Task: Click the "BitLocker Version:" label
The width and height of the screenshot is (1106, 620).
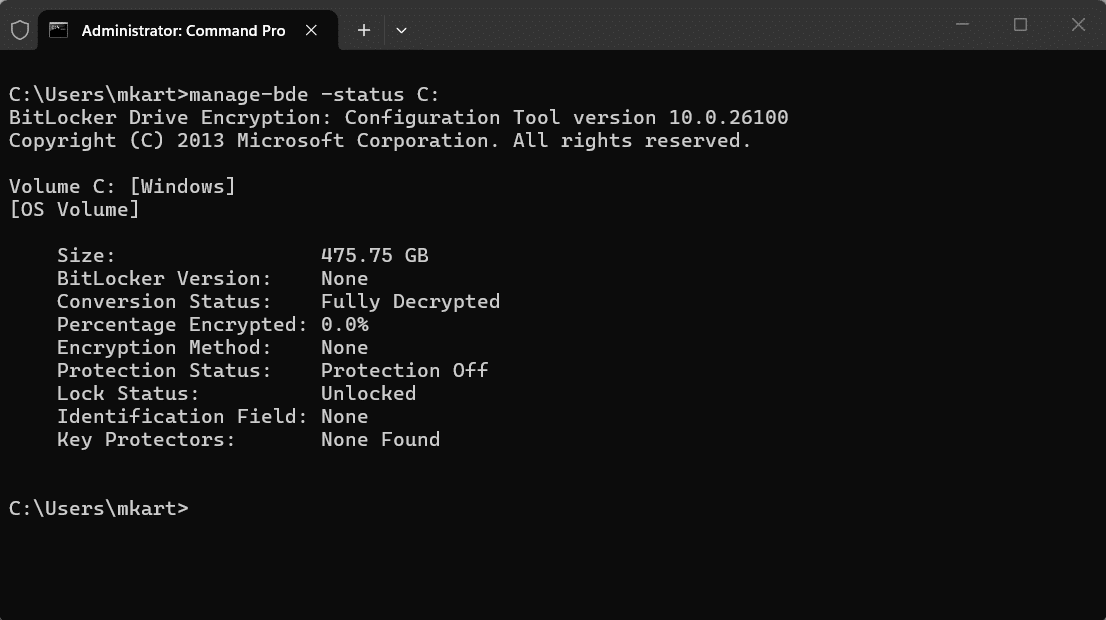Action: click(164, 278)
